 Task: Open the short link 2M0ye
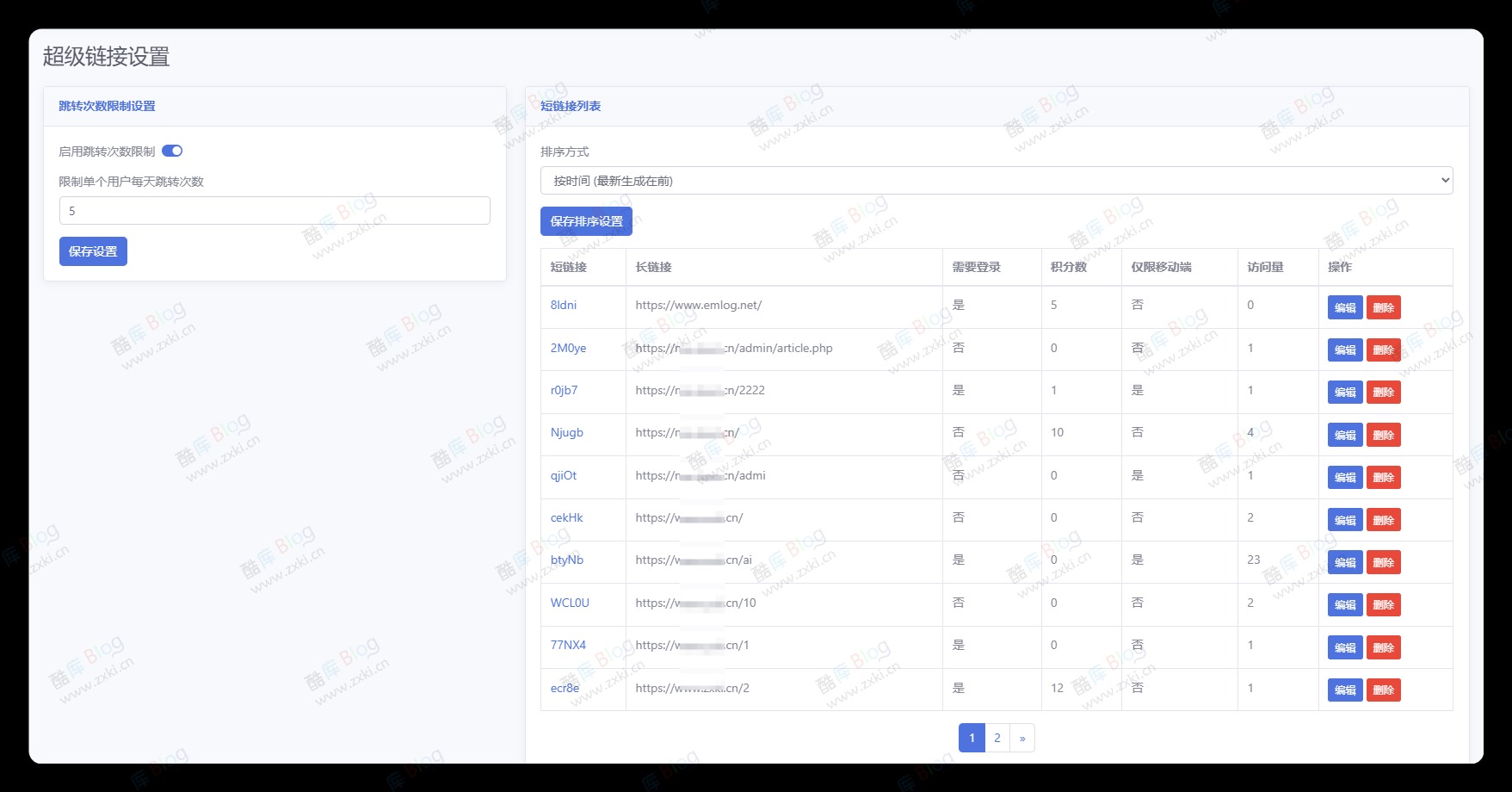[x=569, y=348]
